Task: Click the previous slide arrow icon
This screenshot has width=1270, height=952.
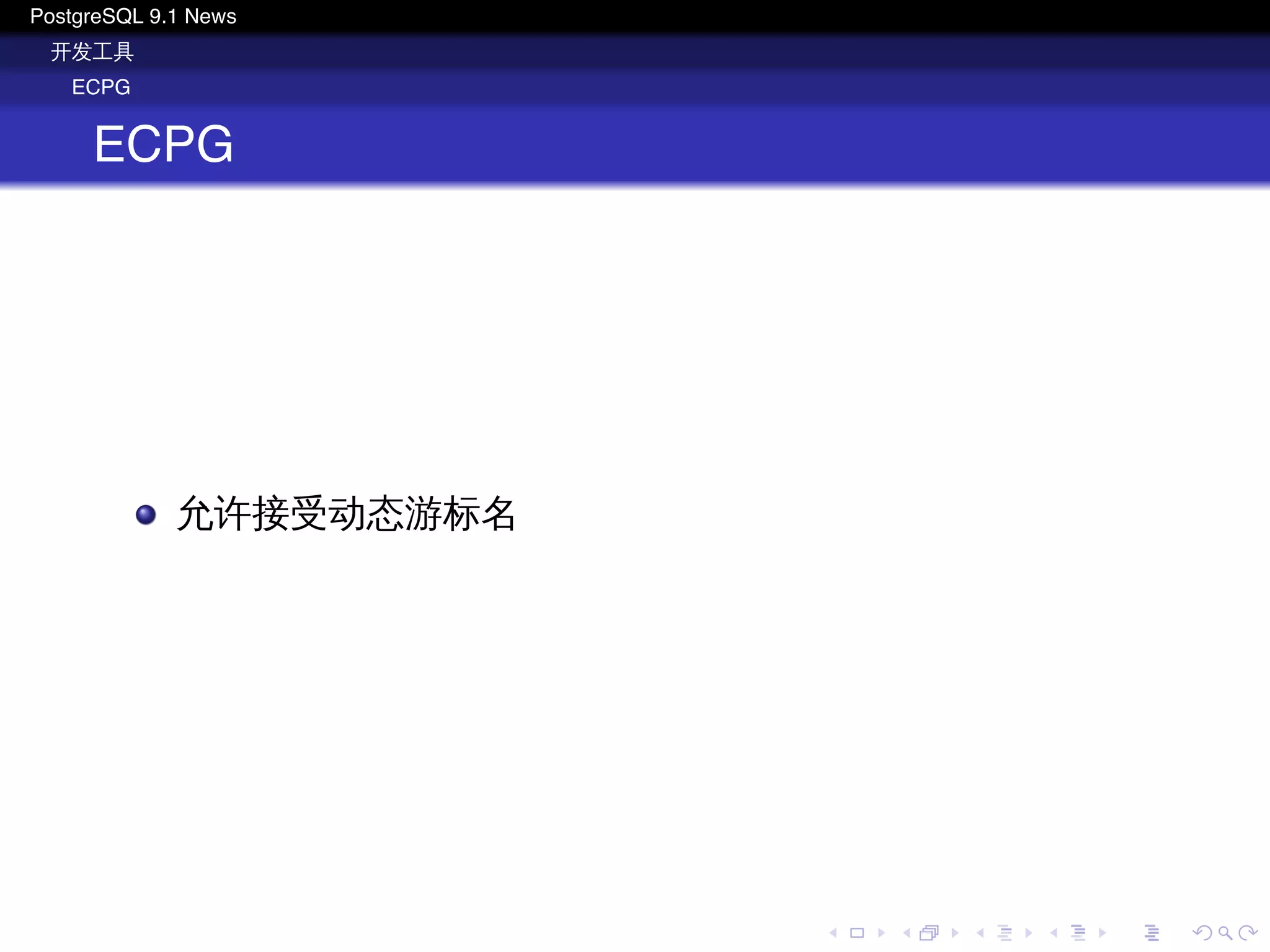Action: tap(833, 932)
